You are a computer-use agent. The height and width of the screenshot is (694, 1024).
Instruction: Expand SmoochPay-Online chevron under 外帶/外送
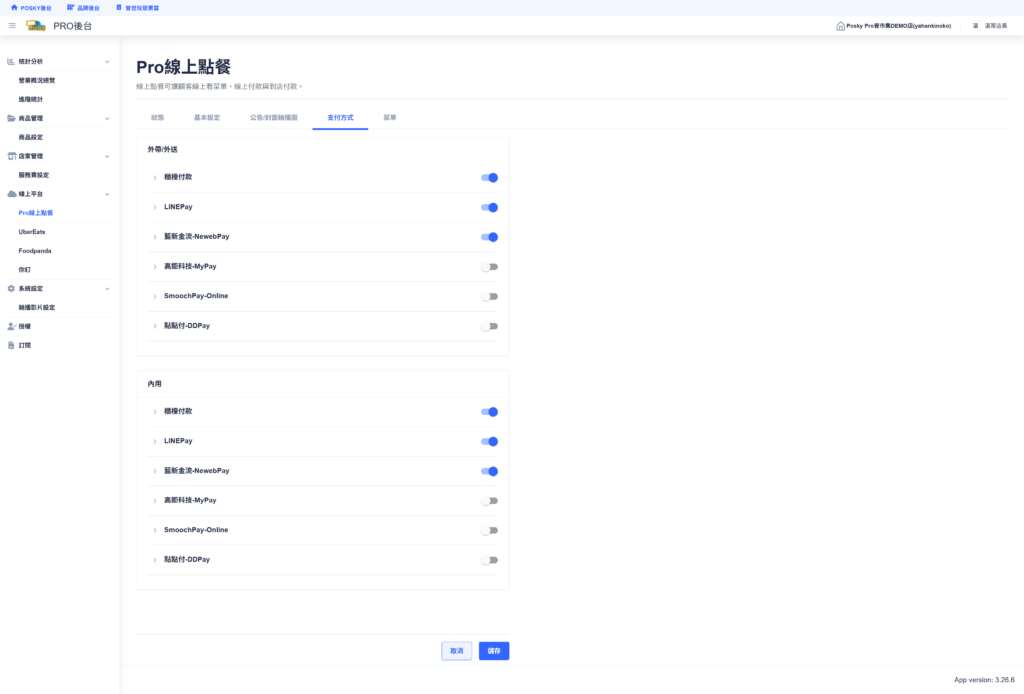pos(155,296)
